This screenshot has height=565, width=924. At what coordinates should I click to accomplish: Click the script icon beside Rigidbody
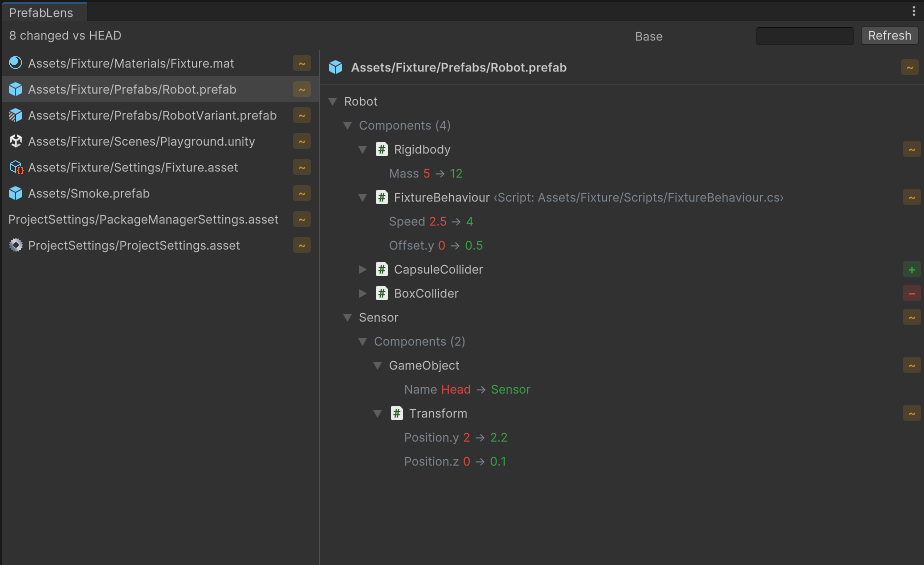point(382,149)
